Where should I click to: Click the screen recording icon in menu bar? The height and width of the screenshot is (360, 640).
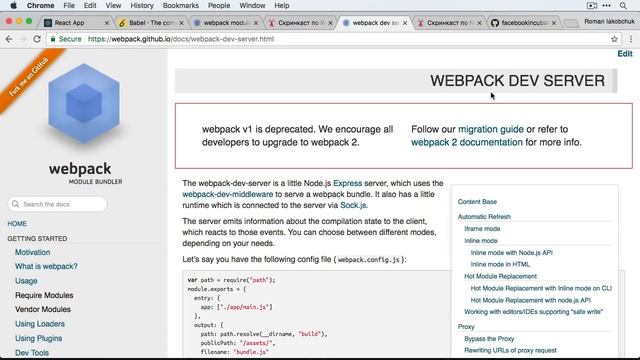pyautogui.click(x=591, y=5)
